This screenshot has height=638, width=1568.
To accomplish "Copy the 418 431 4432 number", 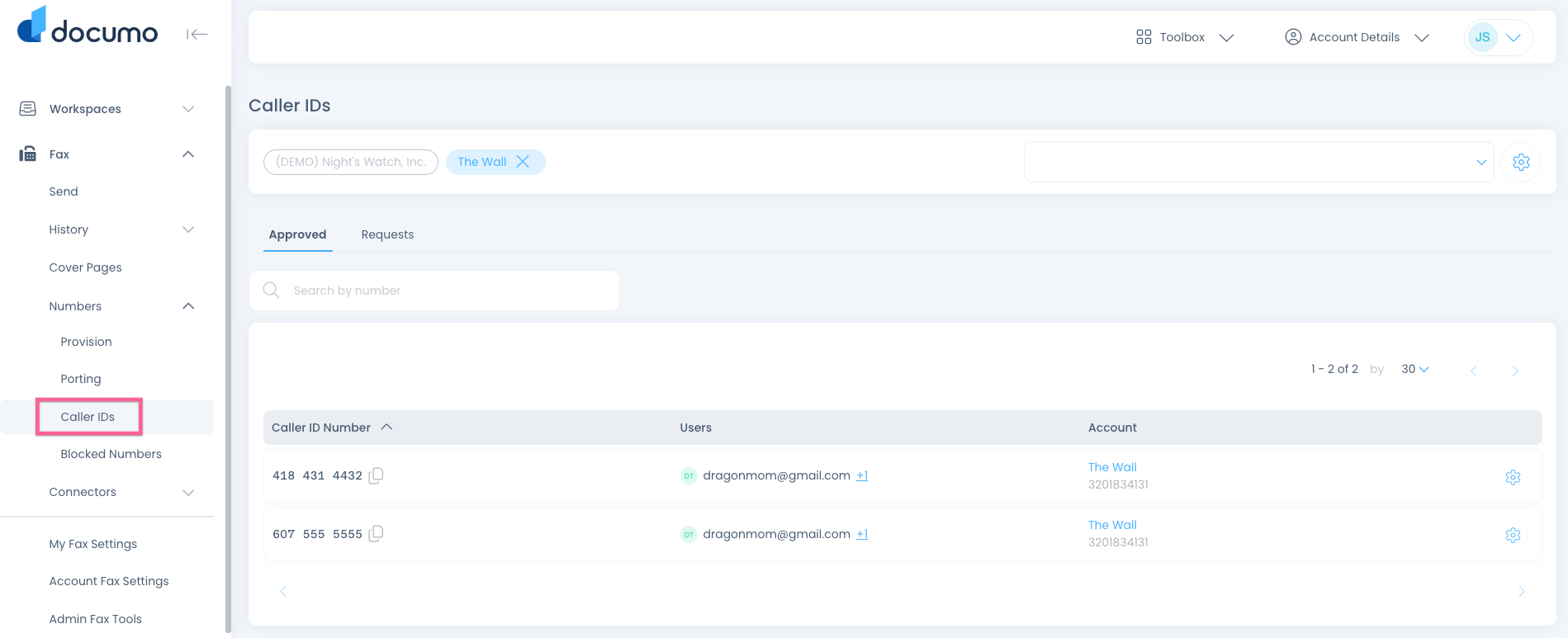I will coord(376,475).
